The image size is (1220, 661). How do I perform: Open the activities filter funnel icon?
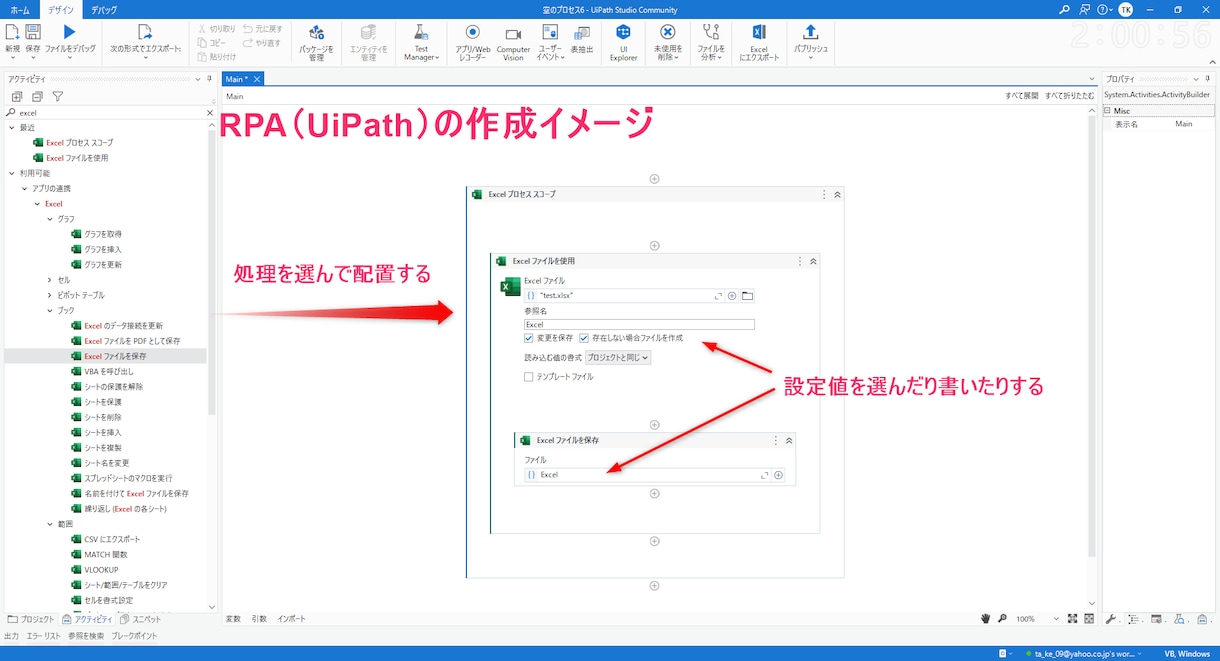[x=58, y=97]
